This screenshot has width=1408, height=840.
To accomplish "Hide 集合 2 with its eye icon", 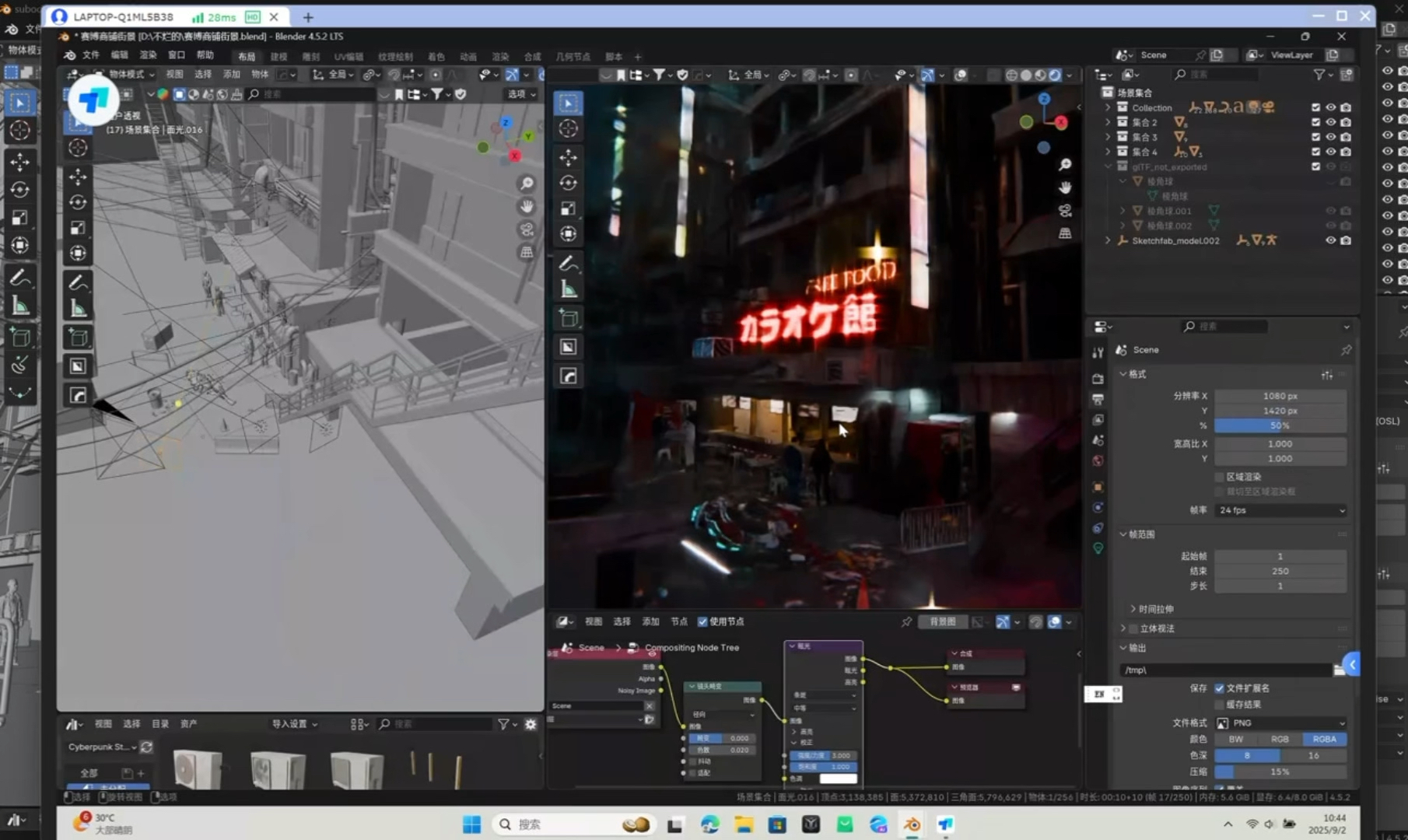I will 1331,122.
